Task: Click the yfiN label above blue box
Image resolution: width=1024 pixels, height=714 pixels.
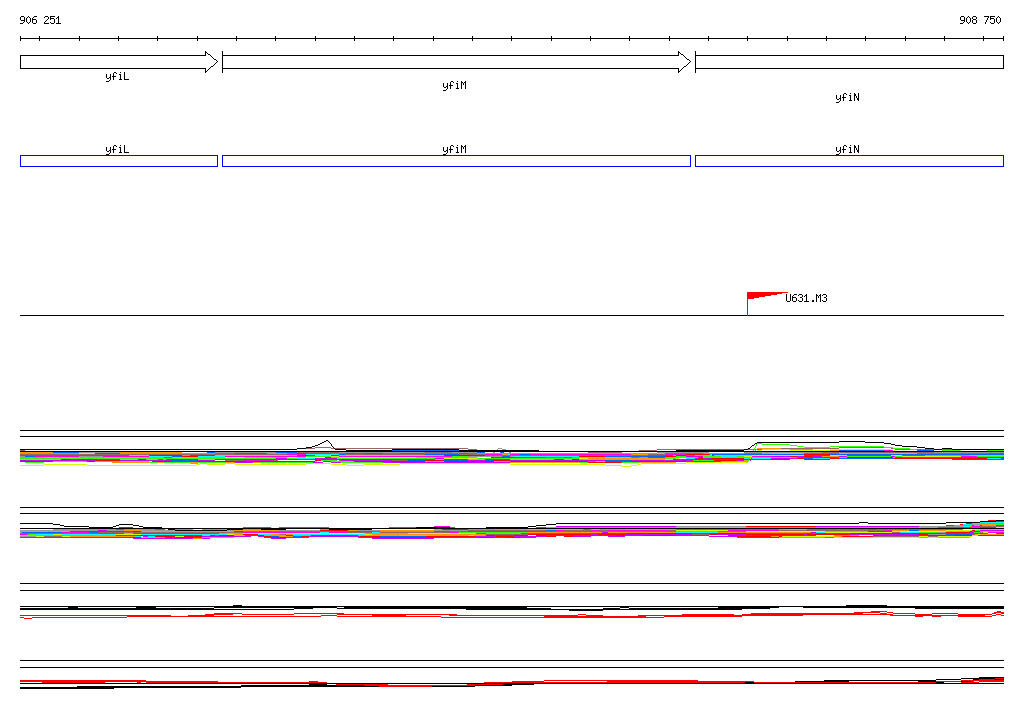Action: tap(848, 150)
